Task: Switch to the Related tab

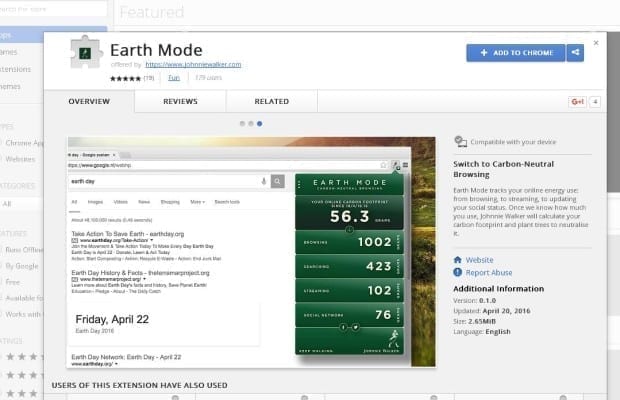Action: pos(272,101)
